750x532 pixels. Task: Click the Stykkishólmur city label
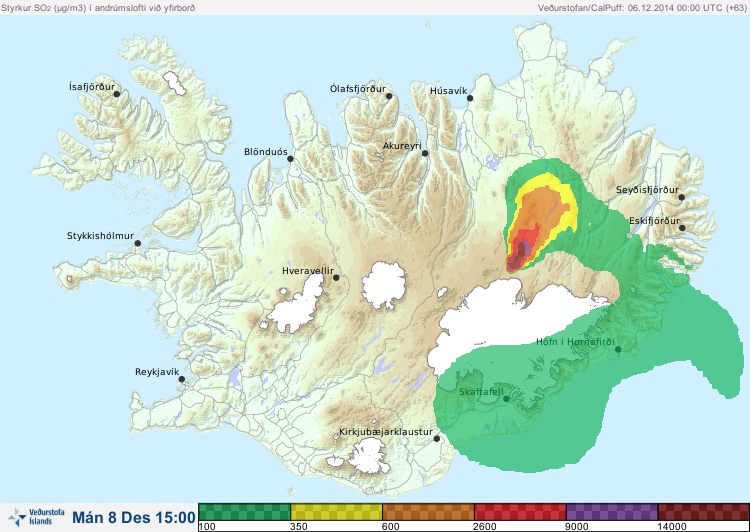point(100,236)
